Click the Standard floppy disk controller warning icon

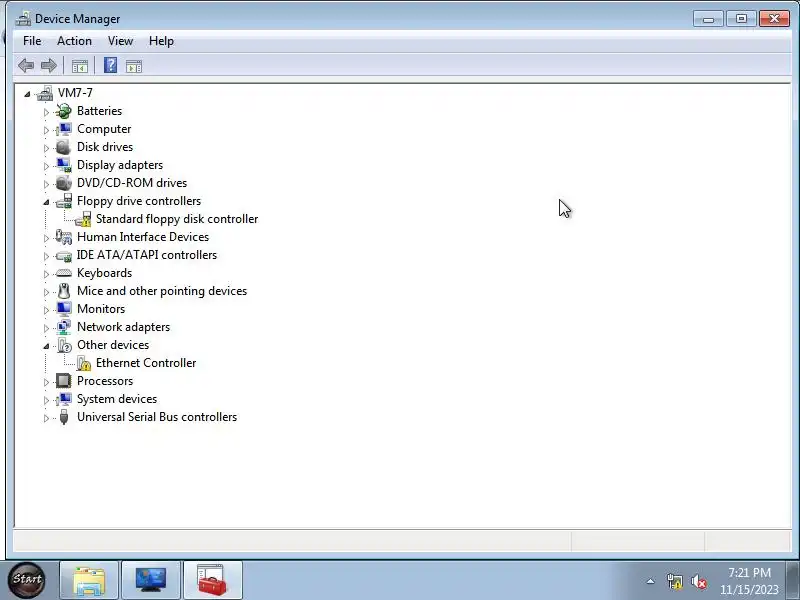click(83, 219)
